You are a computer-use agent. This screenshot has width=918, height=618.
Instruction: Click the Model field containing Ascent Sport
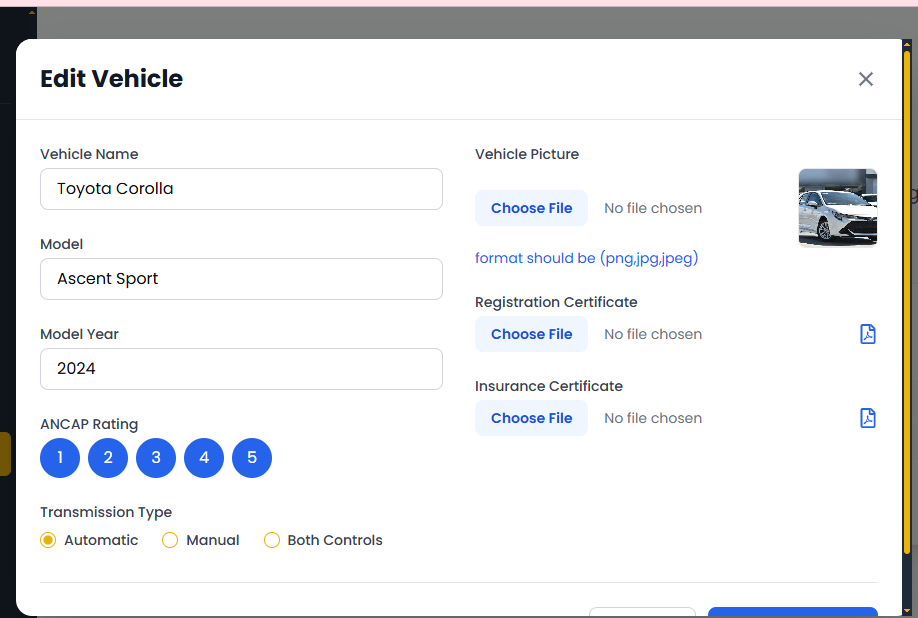241,279
